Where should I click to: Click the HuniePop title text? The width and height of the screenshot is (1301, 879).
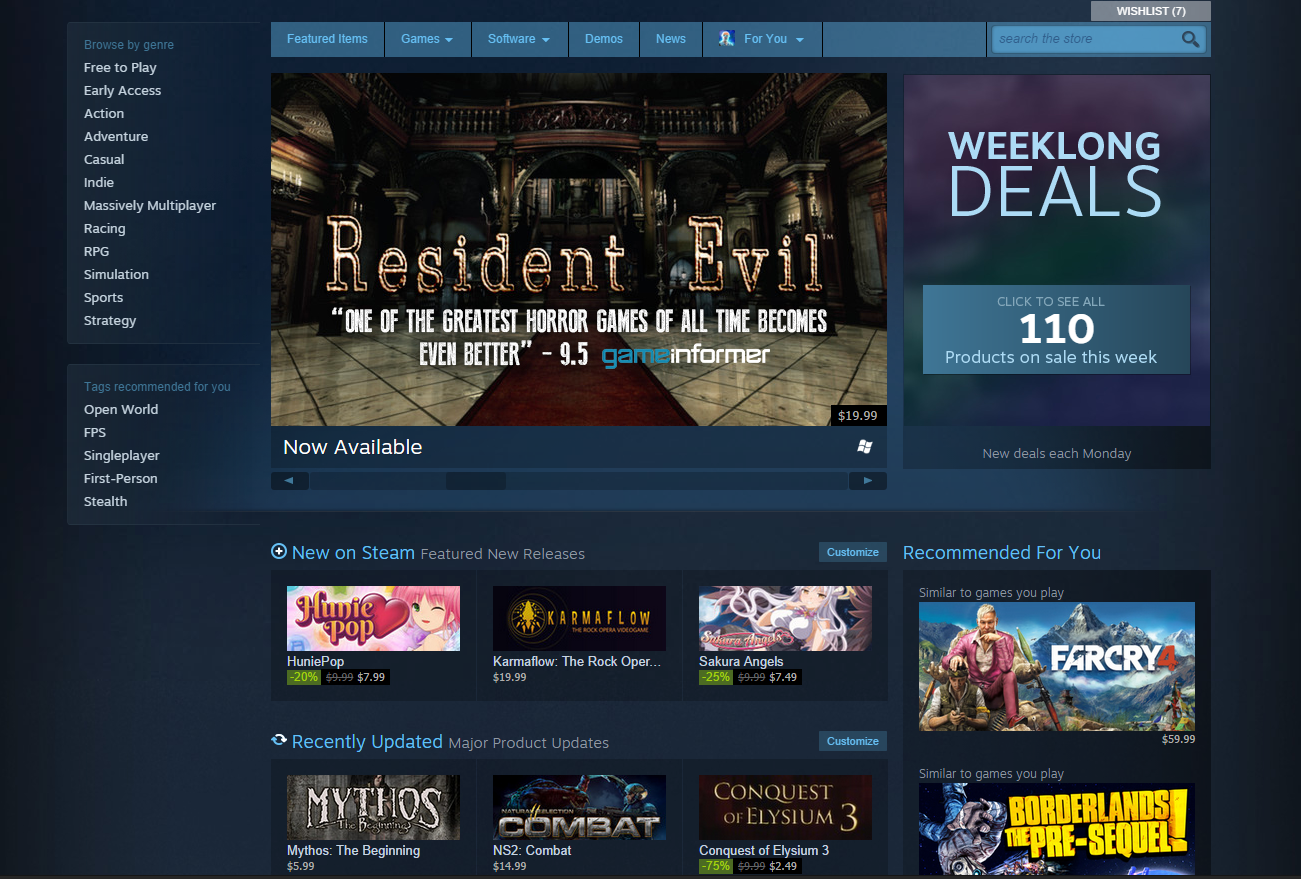point(315,662)
